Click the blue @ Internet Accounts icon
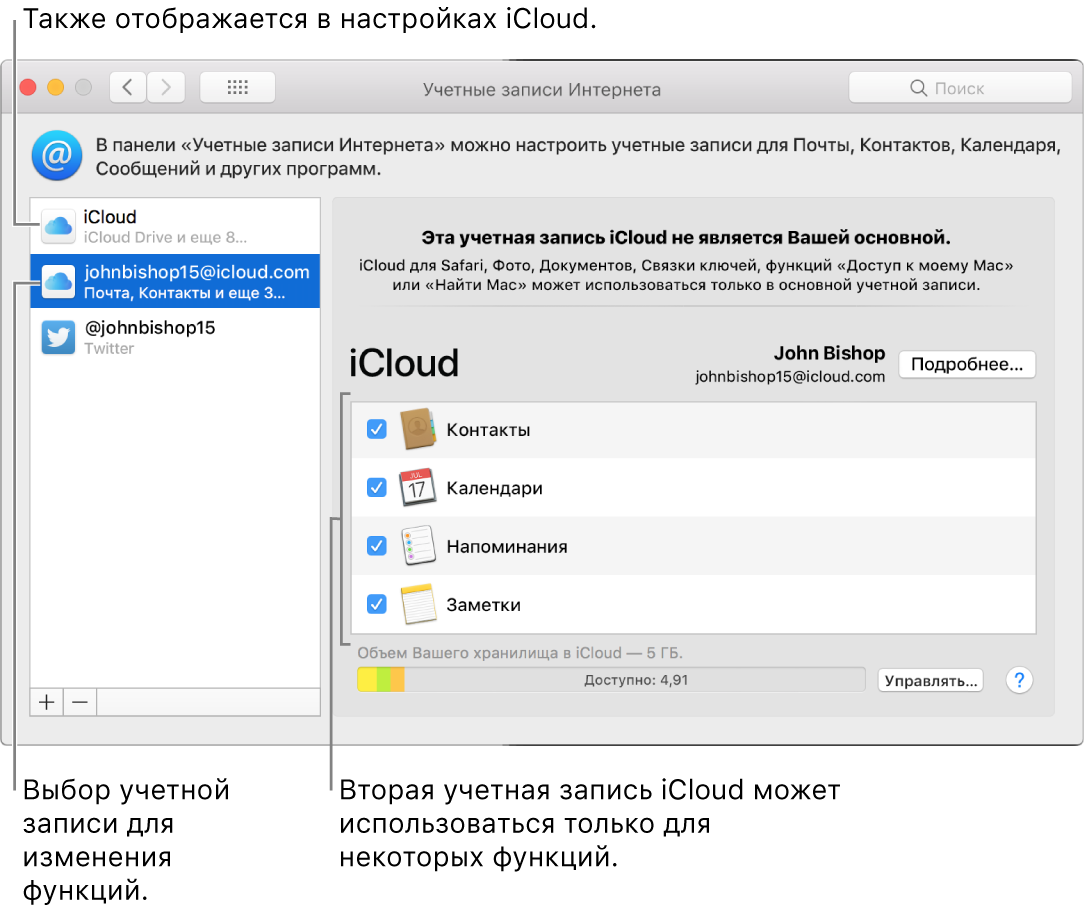Image resolution: width=1085 pixels, height=910 pixels. tap(57, 156)
